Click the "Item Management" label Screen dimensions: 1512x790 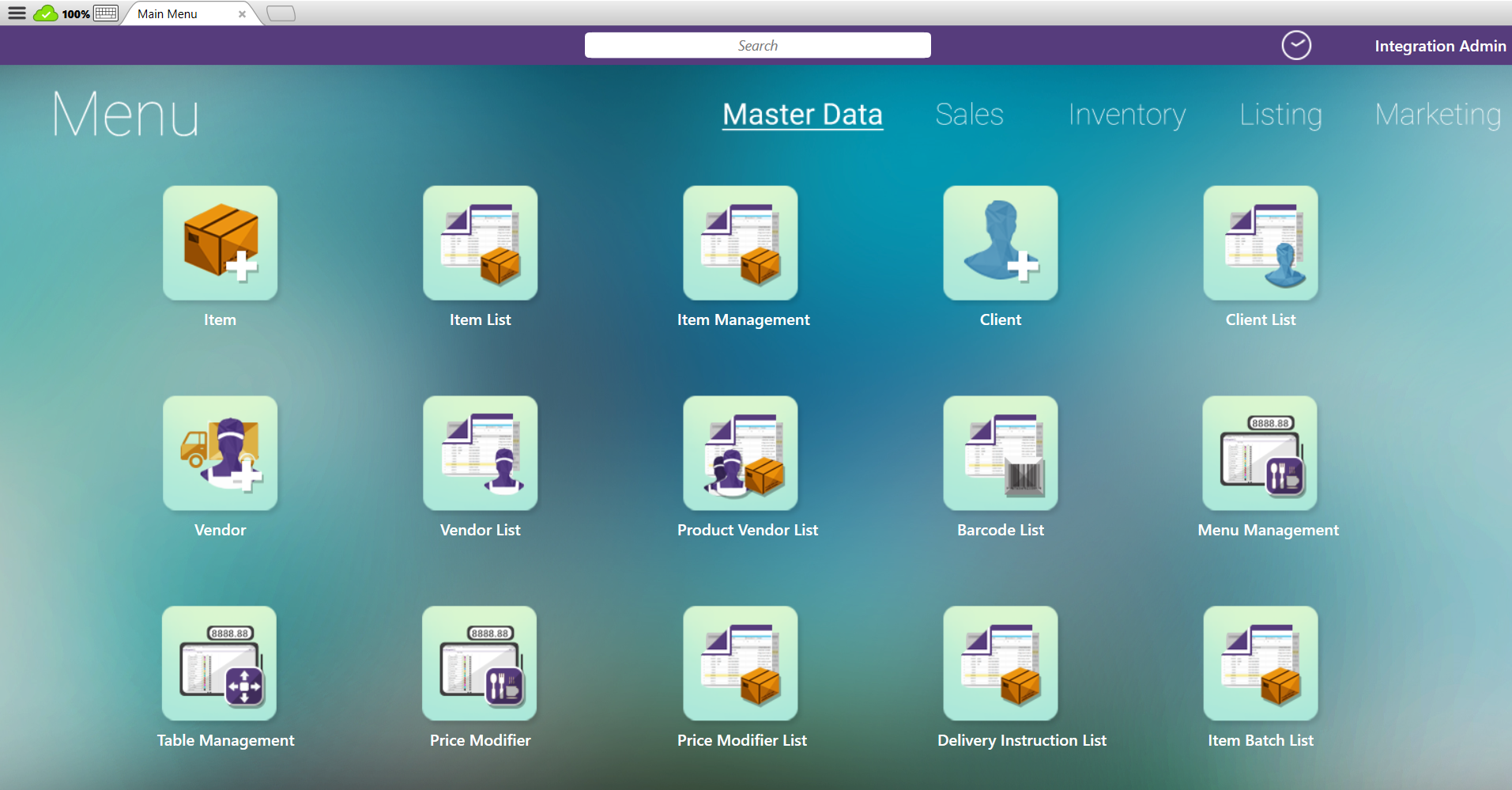[x=743, y=320]
